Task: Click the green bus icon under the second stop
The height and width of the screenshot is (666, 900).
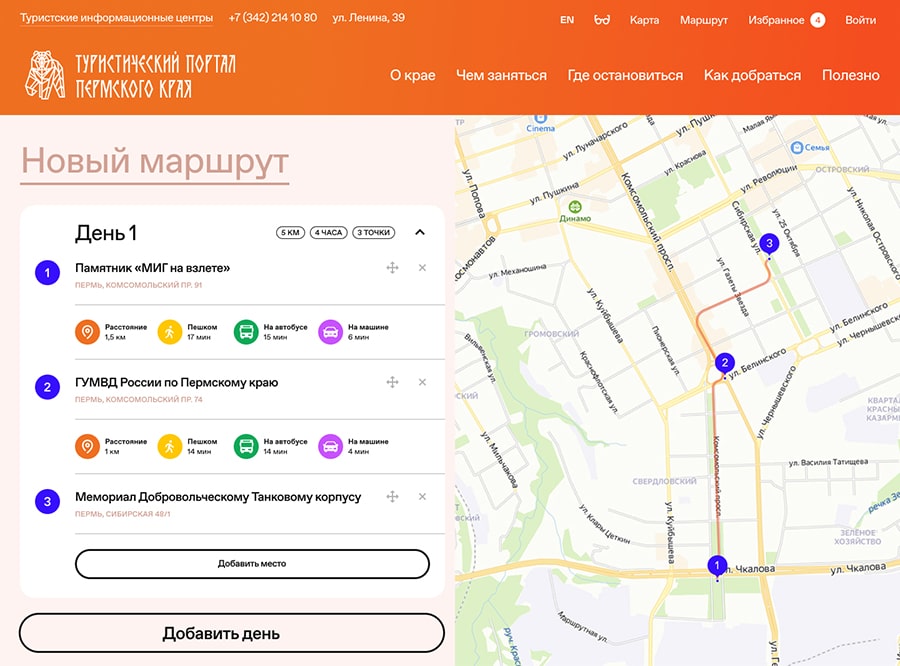Action: pos(246,446)
